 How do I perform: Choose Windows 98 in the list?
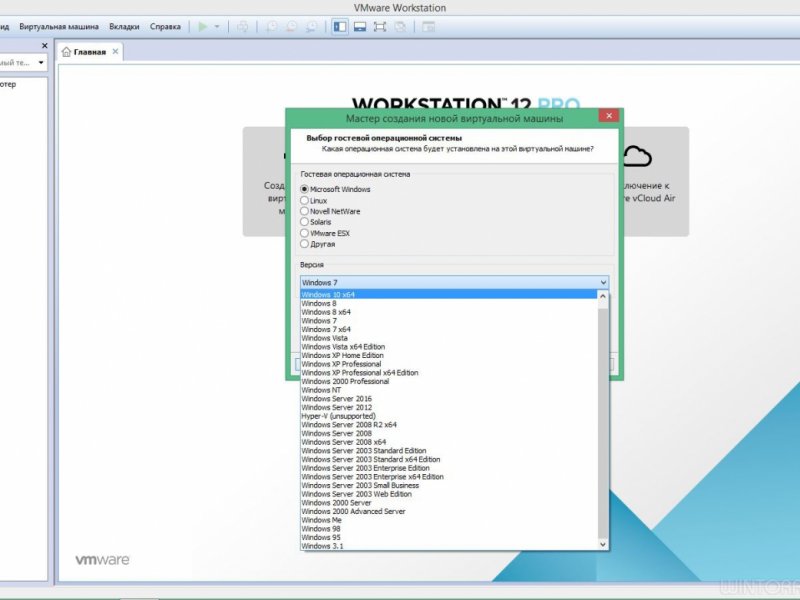click(x=448, y=529)
